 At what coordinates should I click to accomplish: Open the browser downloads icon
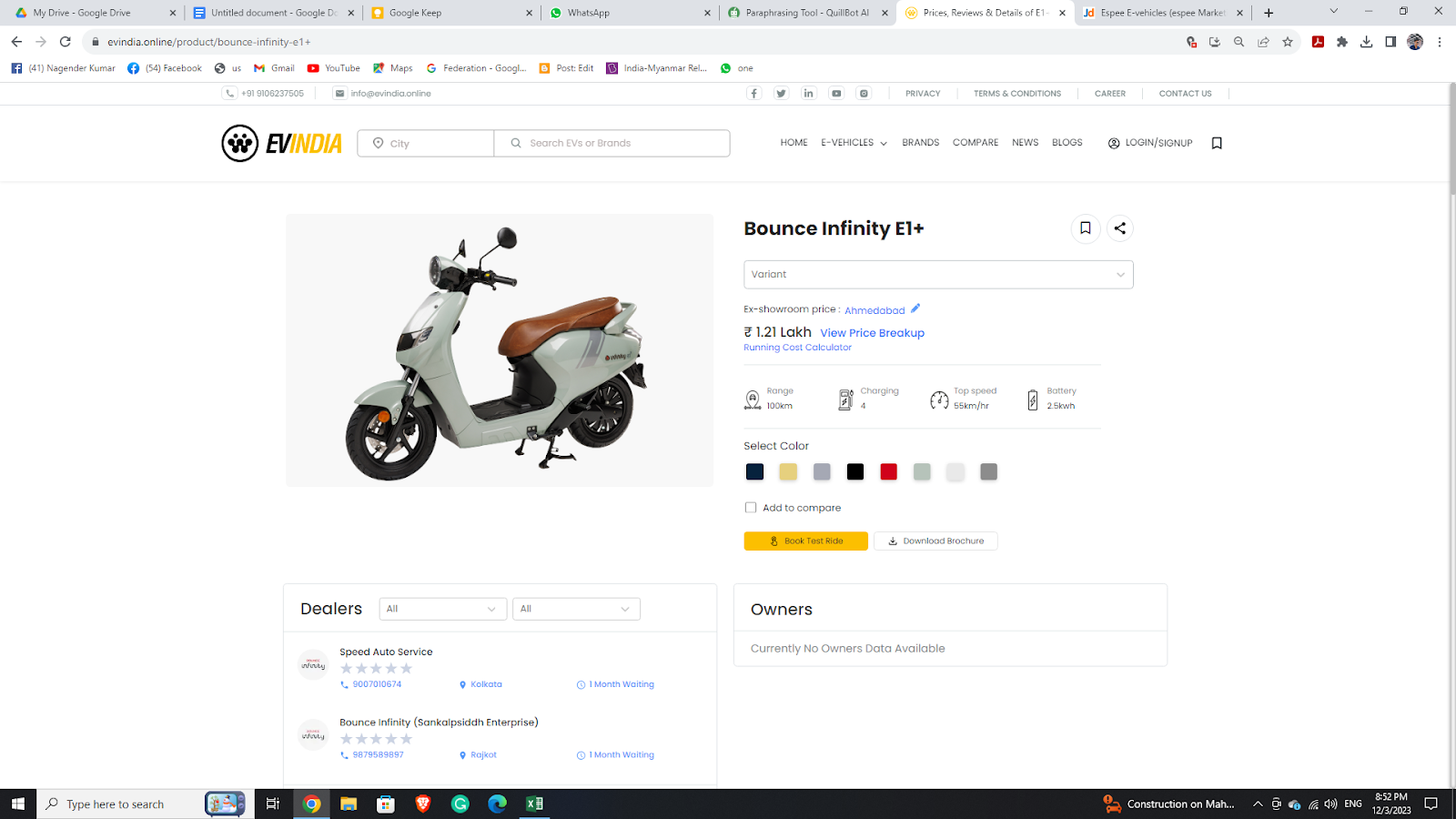1366,42
